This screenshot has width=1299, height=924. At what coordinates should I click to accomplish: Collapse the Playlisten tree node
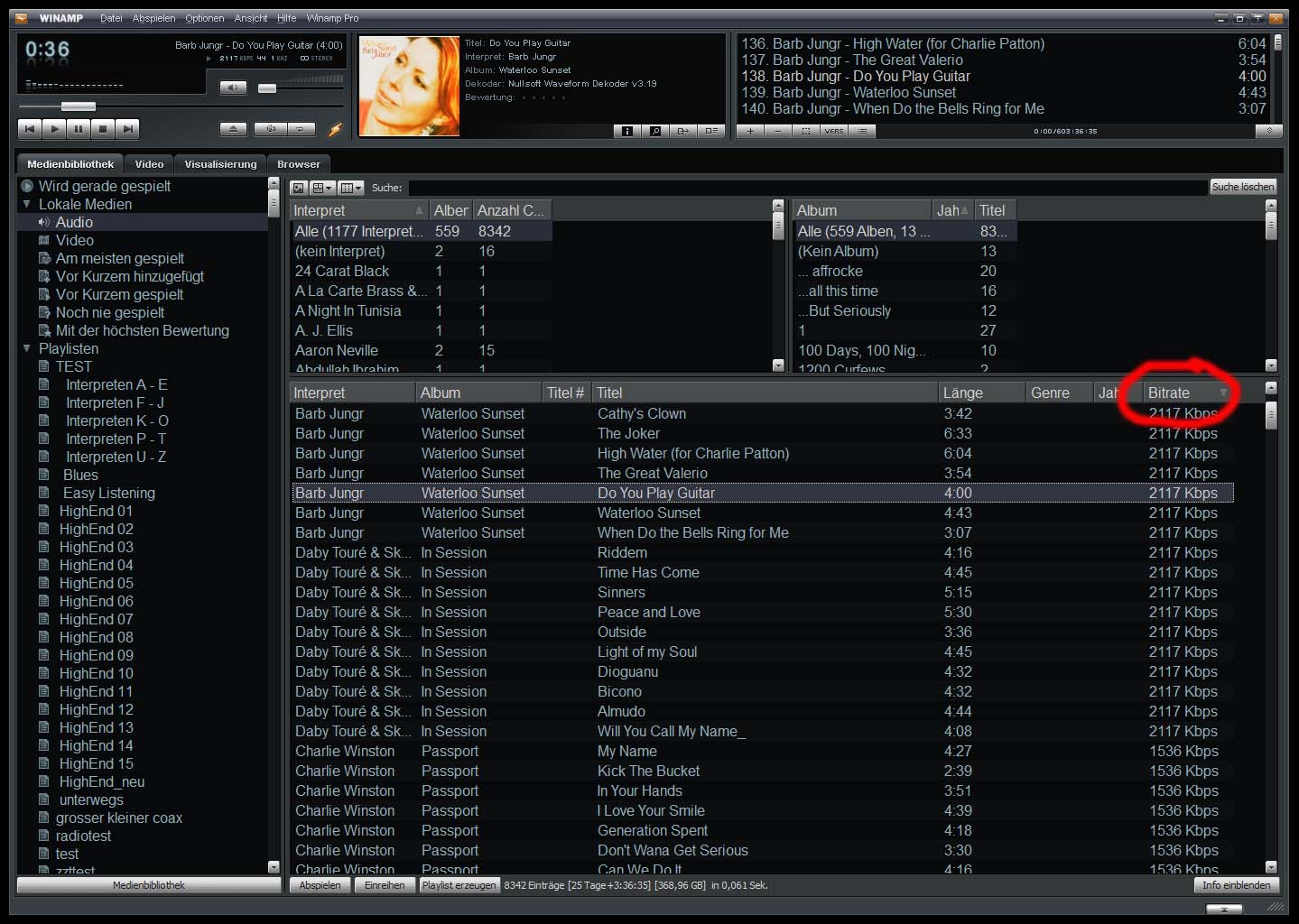point(27,349)
